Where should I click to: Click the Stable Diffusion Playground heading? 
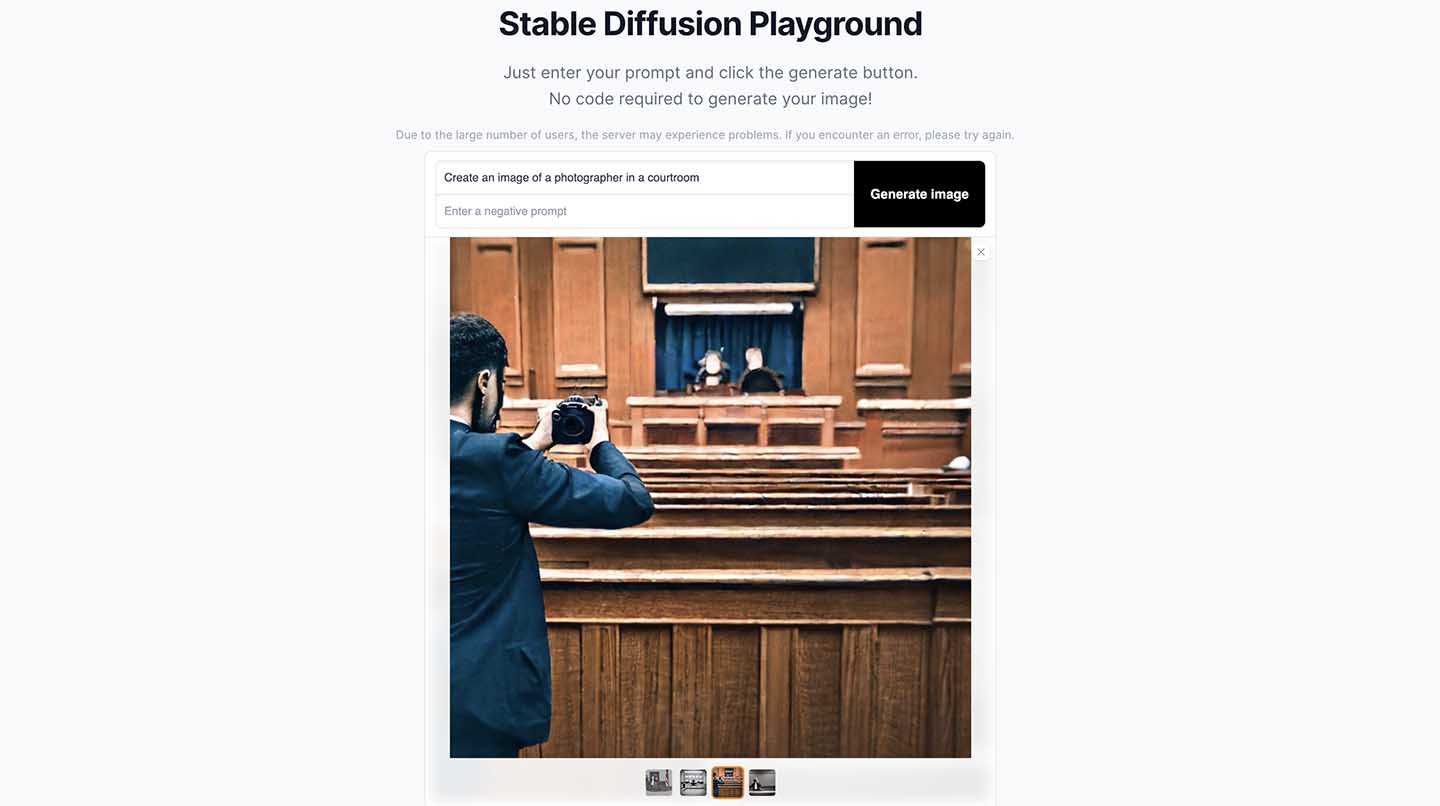coord(710,24)
